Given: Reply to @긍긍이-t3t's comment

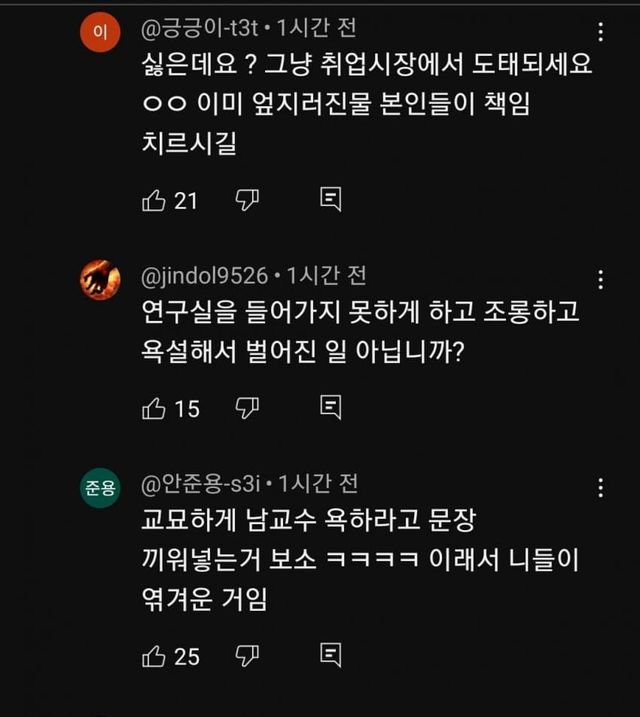Looking at the screenshot, I should pos(330,200).
